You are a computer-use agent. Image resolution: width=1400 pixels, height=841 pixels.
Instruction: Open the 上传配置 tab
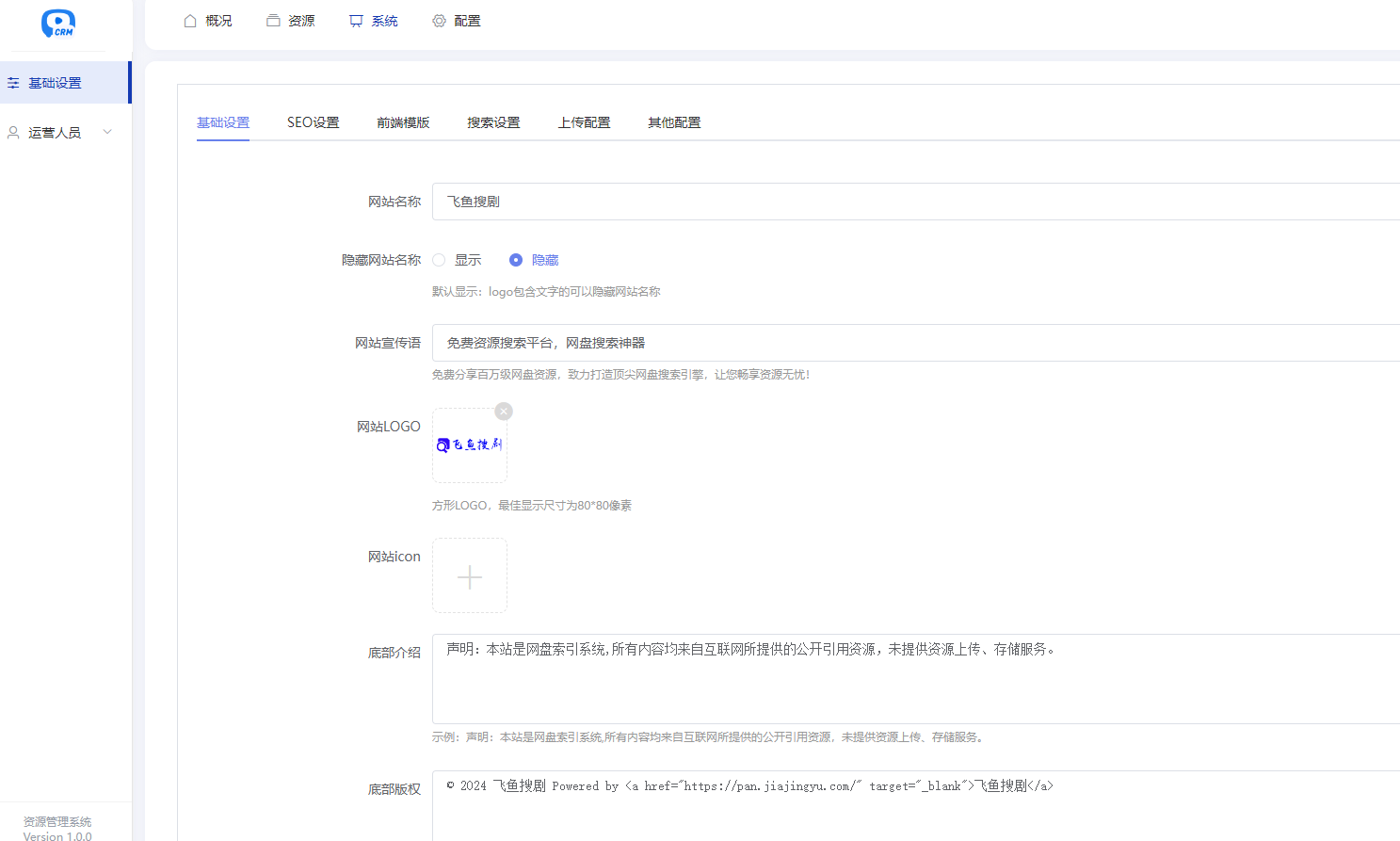[x=584, y=122]
